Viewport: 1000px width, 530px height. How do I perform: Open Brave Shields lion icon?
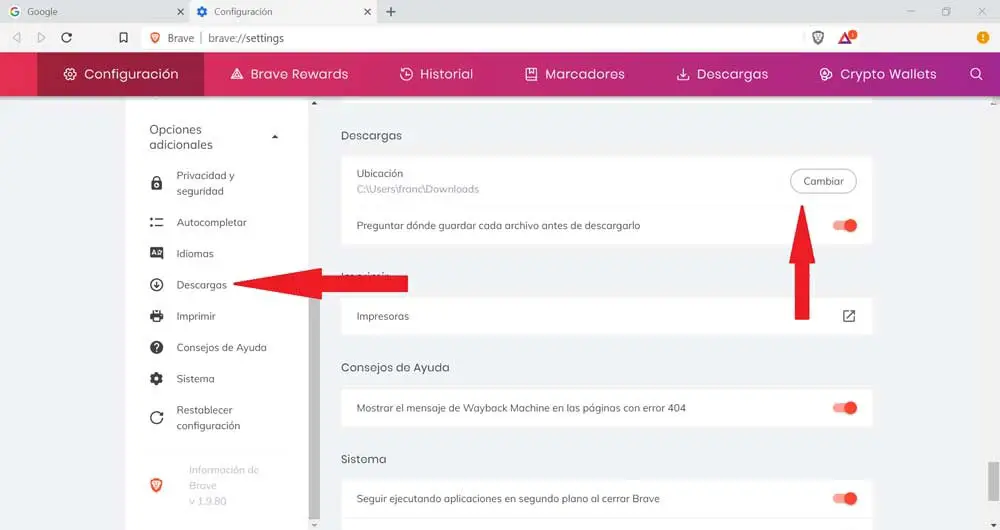coord(818,38)
